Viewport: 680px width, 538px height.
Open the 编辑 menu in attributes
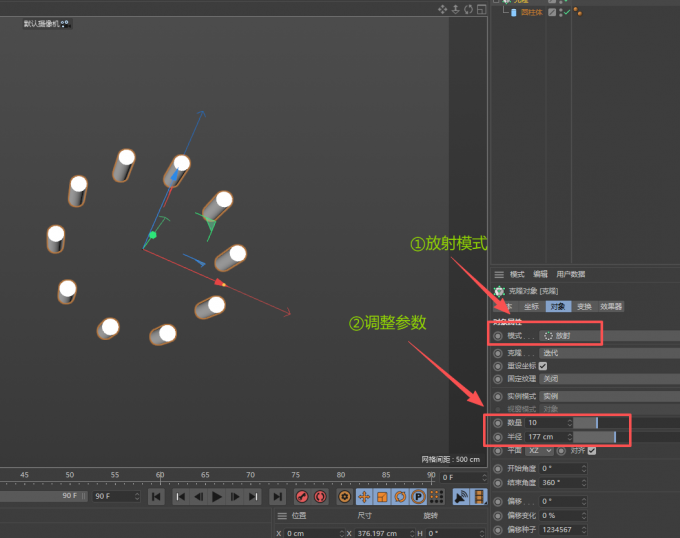[540, 274]
